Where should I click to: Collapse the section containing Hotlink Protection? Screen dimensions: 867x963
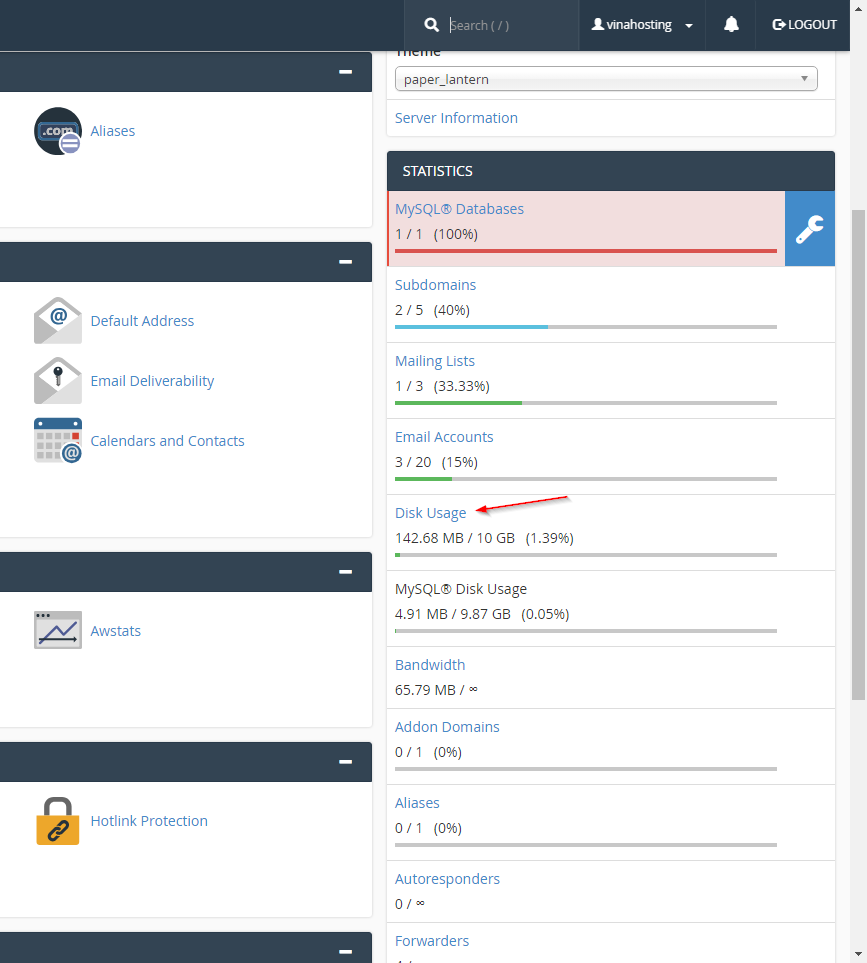[x=345, y=762]
